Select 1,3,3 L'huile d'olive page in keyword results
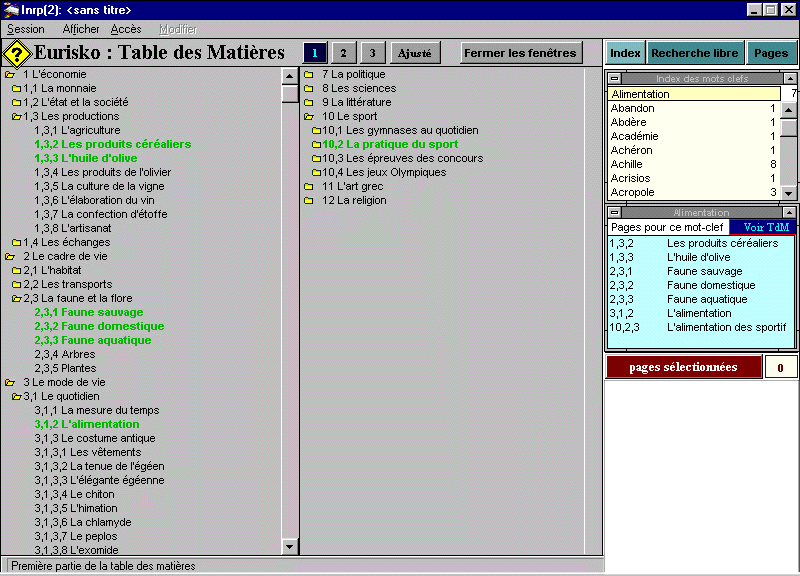The height and width of the screenshot is (576, 800). (698, 258)
